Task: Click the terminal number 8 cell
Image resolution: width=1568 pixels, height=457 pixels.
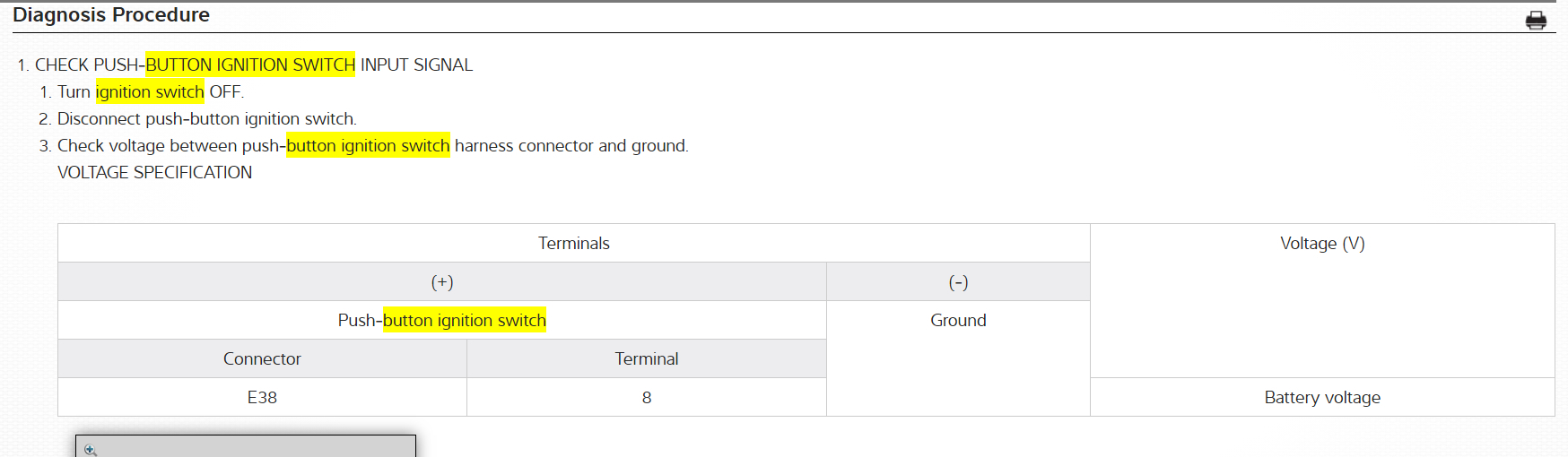Action: pos(646,397)
